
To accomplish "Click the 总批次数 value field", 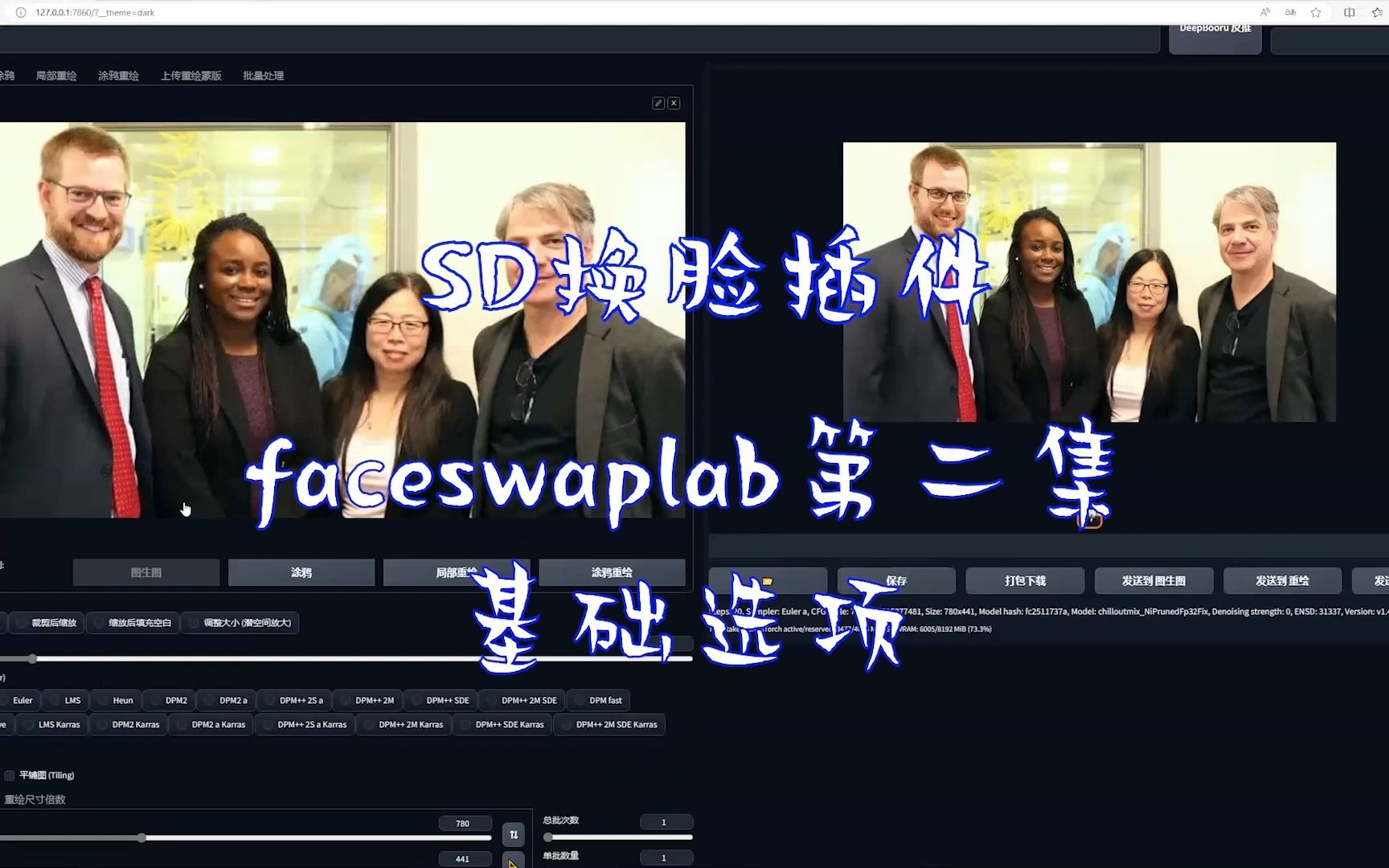I will (x=666, y=821).
